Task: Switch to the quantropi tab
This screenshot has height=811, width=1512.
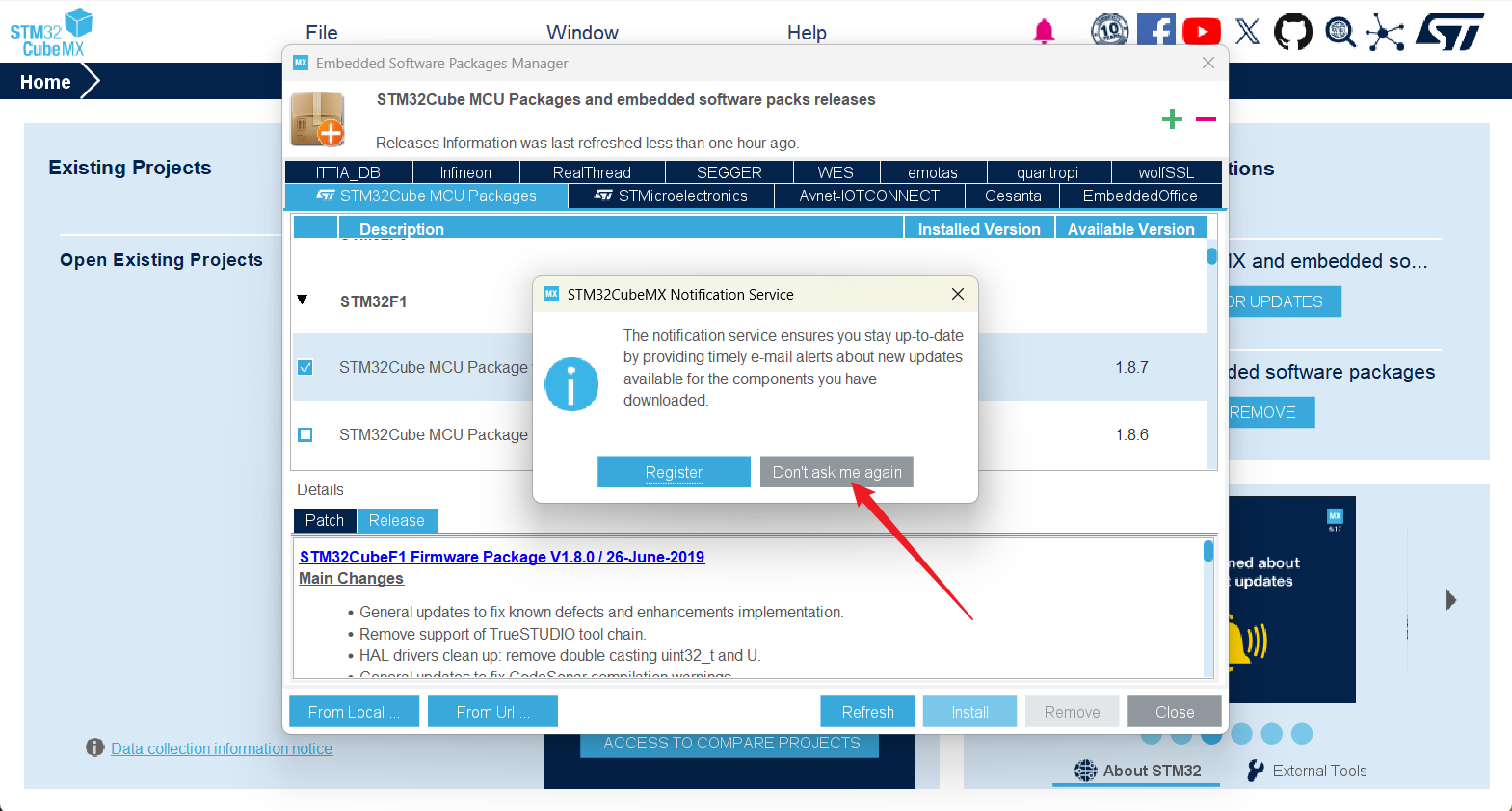Action: pos(1048,172)
